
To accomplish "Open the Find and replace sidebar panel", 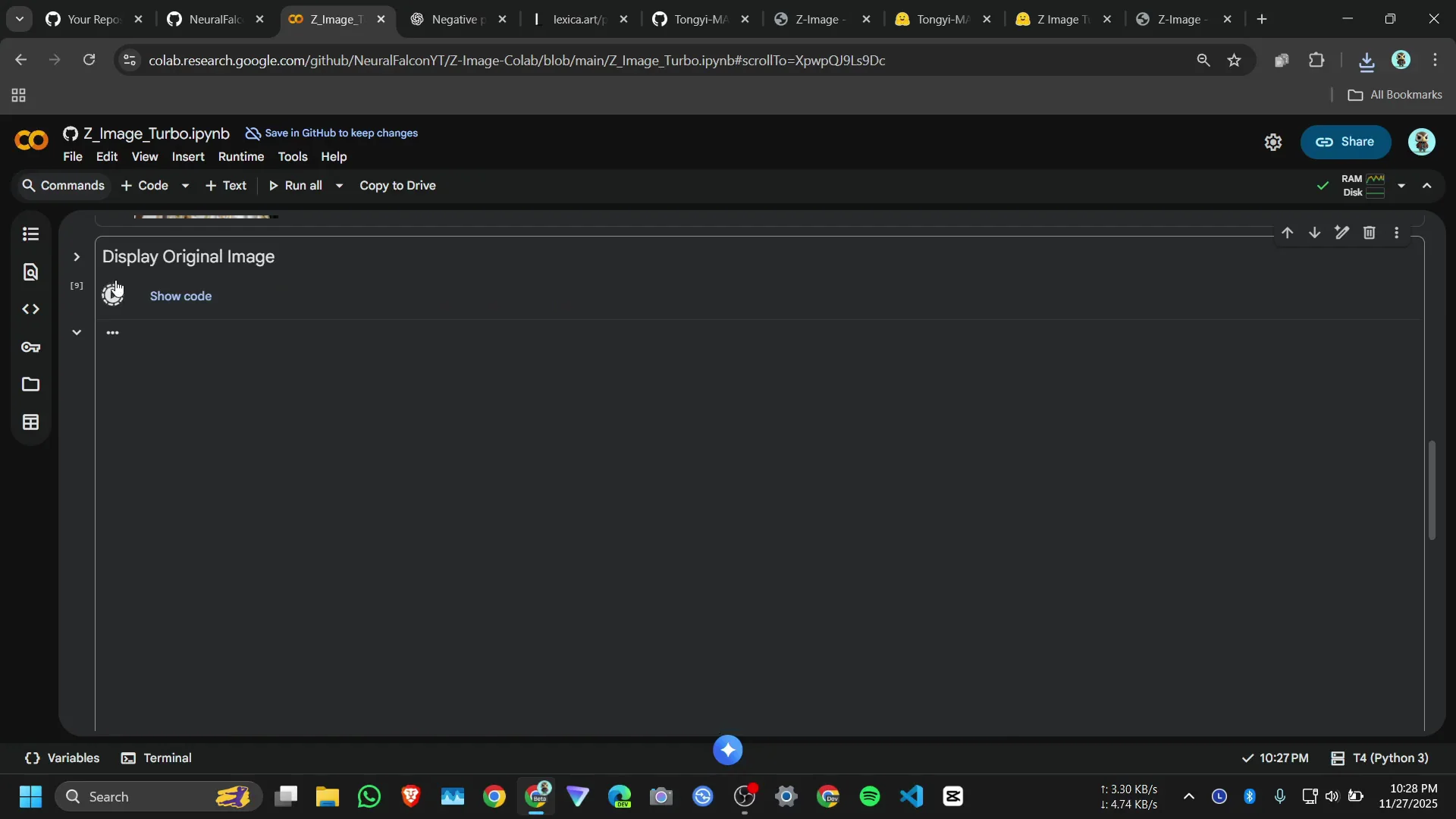I will (x=30, y=271).
